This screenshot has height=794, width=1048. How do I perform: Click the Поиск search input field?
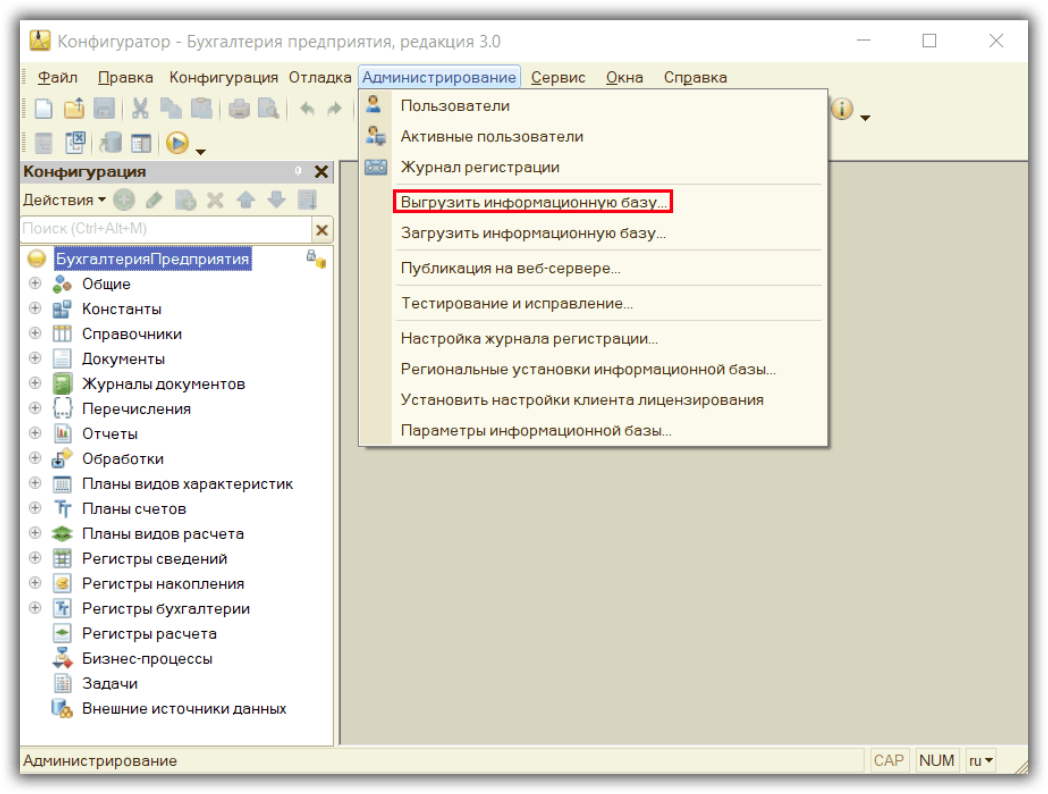(x=165, y=229)
